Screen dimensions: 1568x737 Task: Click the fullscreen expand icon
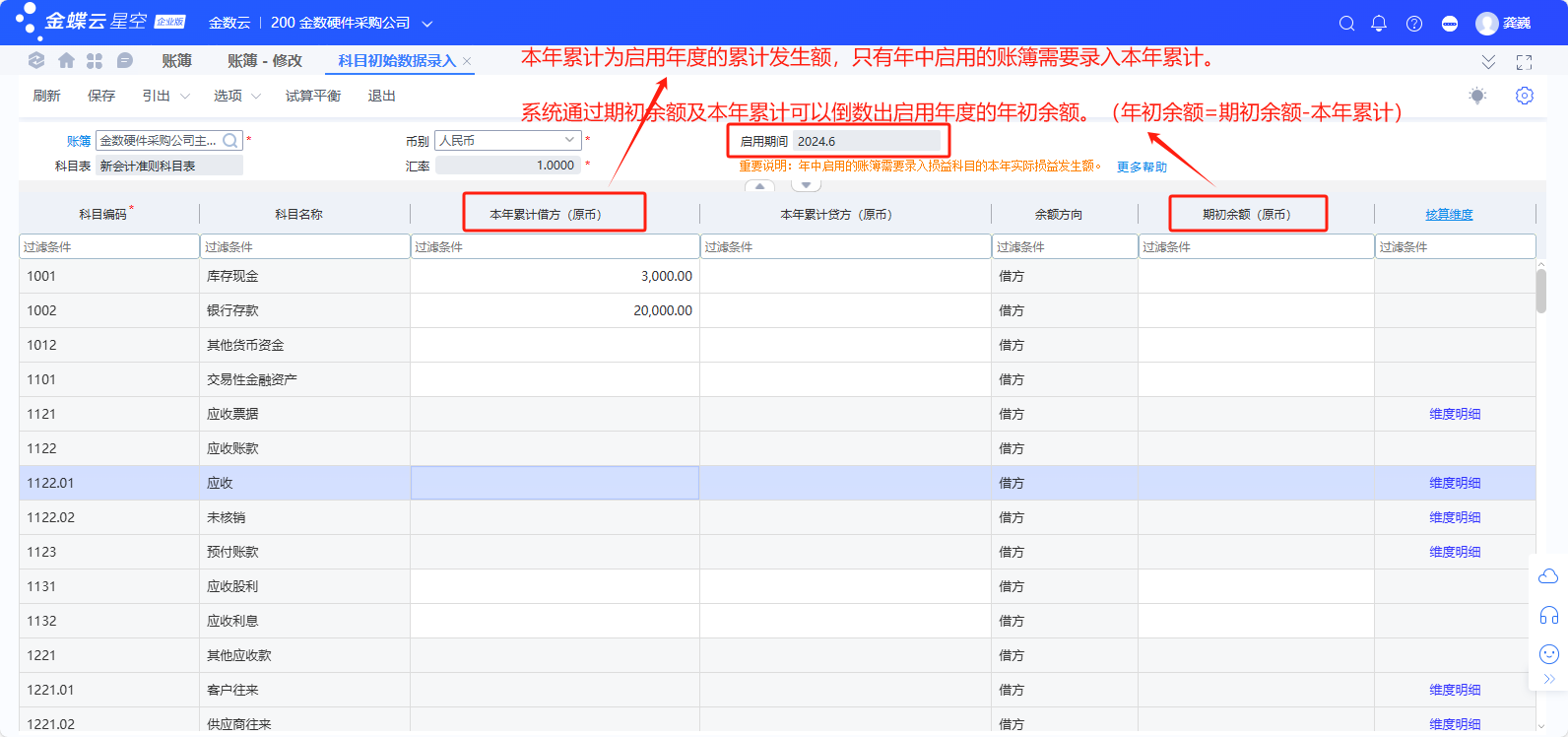1524,62
